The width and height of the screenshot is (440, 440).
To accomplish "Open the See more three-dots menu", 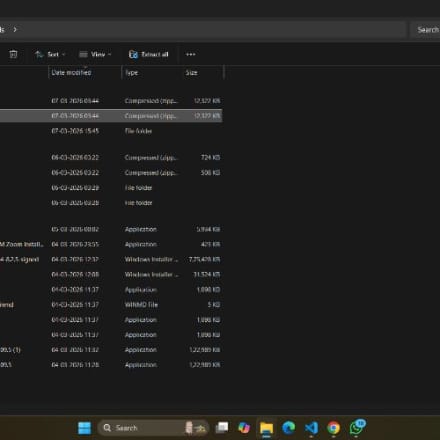I will pos(191,54).
